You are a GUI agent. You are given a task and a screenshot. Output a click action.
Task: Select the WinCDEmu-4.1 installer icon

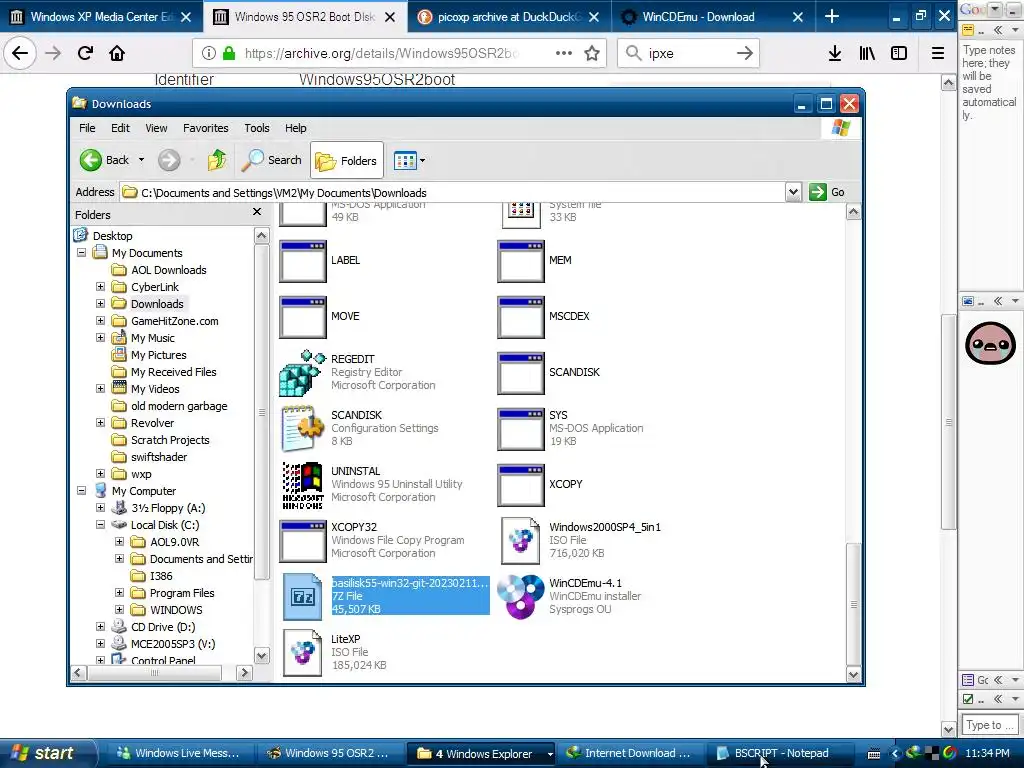520,596
